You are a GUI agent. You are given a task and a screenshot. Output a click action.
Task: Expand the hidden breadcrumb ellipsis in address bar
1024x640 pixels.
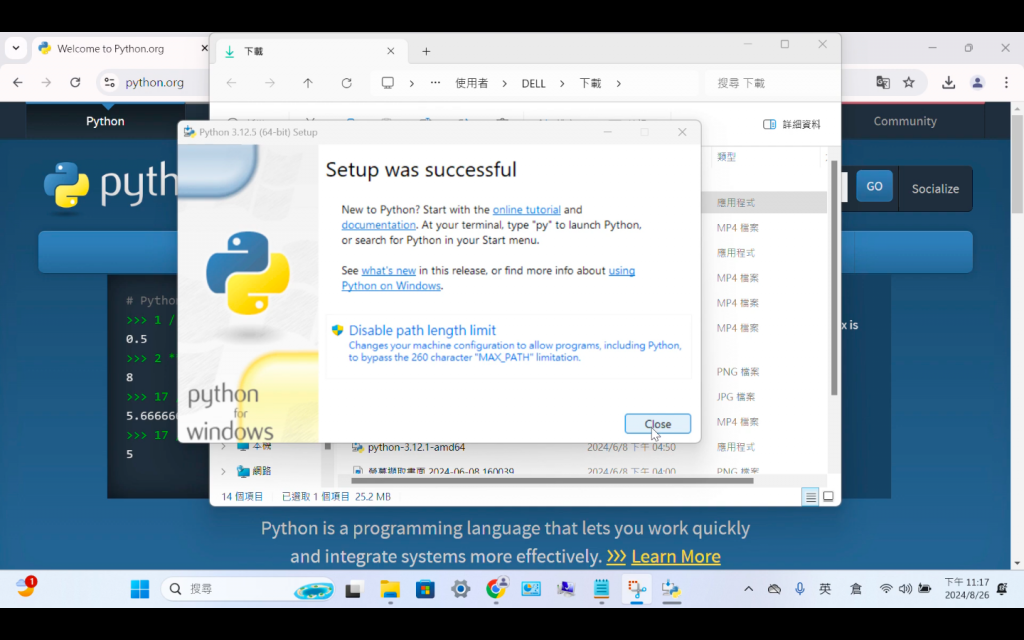pyautogui.click(x=435, y=83)
